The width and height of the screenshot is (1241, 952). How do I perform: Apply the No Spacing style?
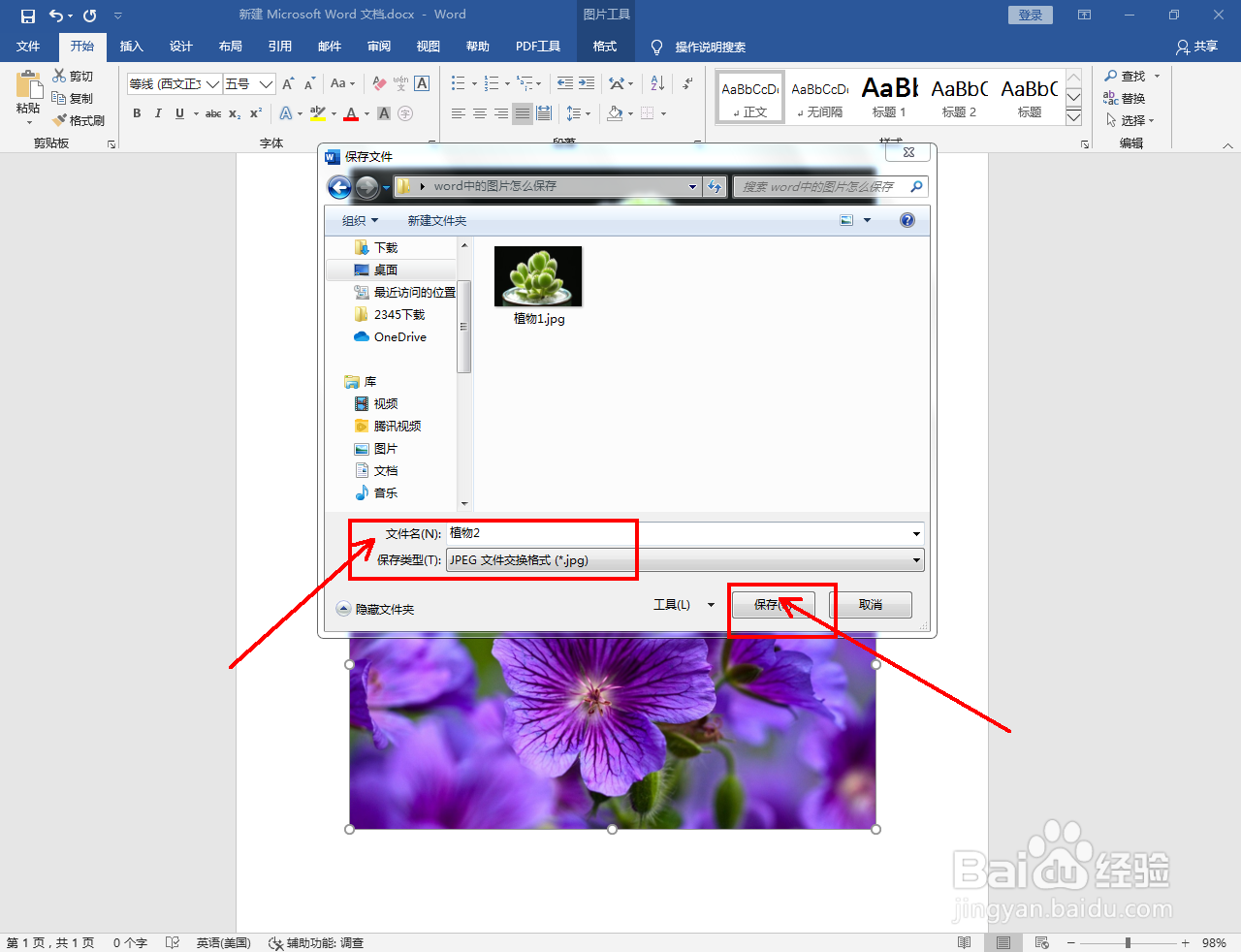coord(819,97)
